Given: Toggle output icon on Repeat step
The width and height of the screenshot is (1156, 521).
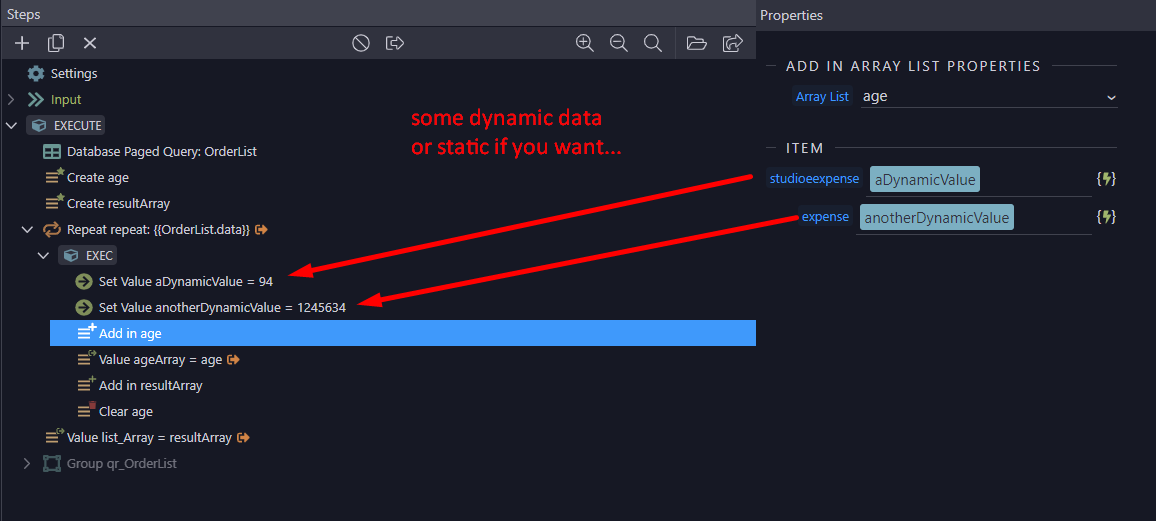Looking at the screenshot, I should point(261,230).
